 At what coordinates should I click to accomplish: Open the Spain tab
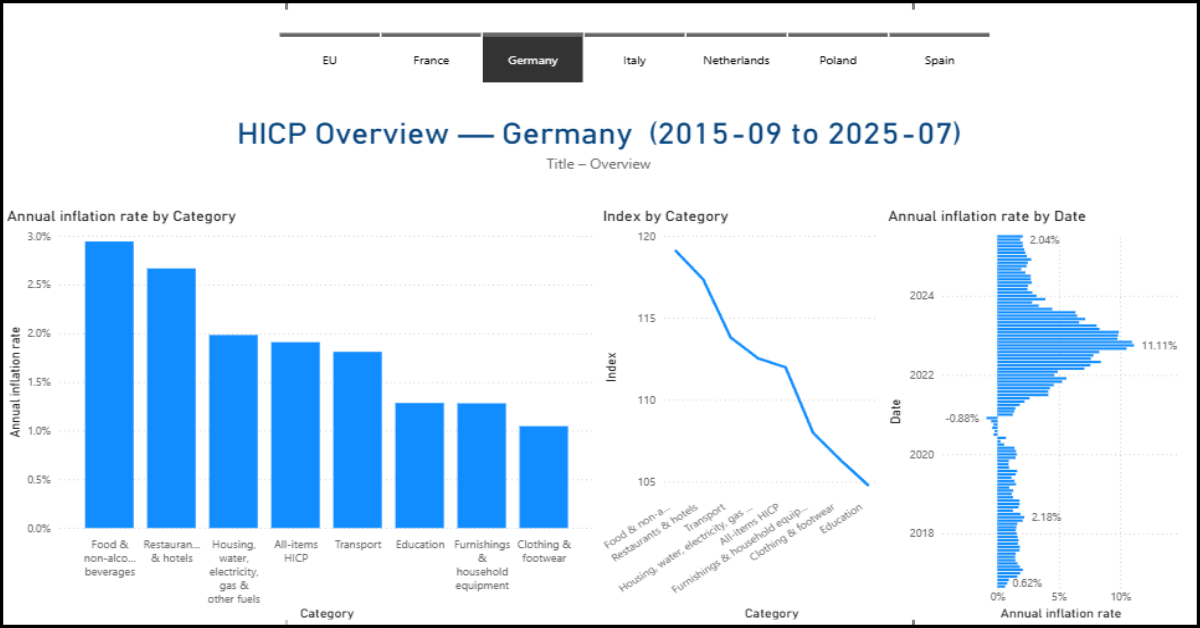coord(939,59)
